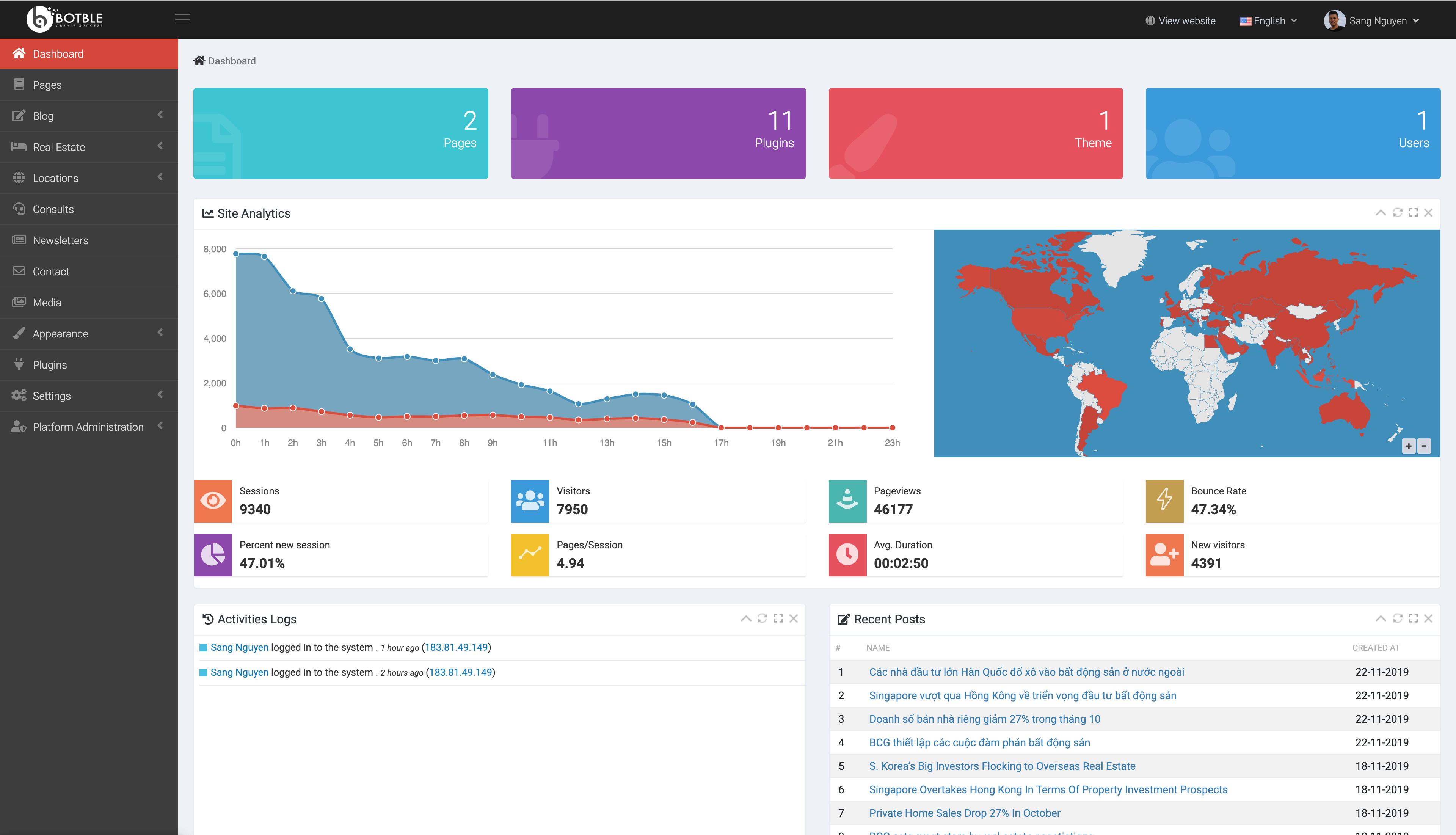The width and height of the screenshot is (1456, 835).
Task: Click the Sessions eye icon
Action: 213,501
